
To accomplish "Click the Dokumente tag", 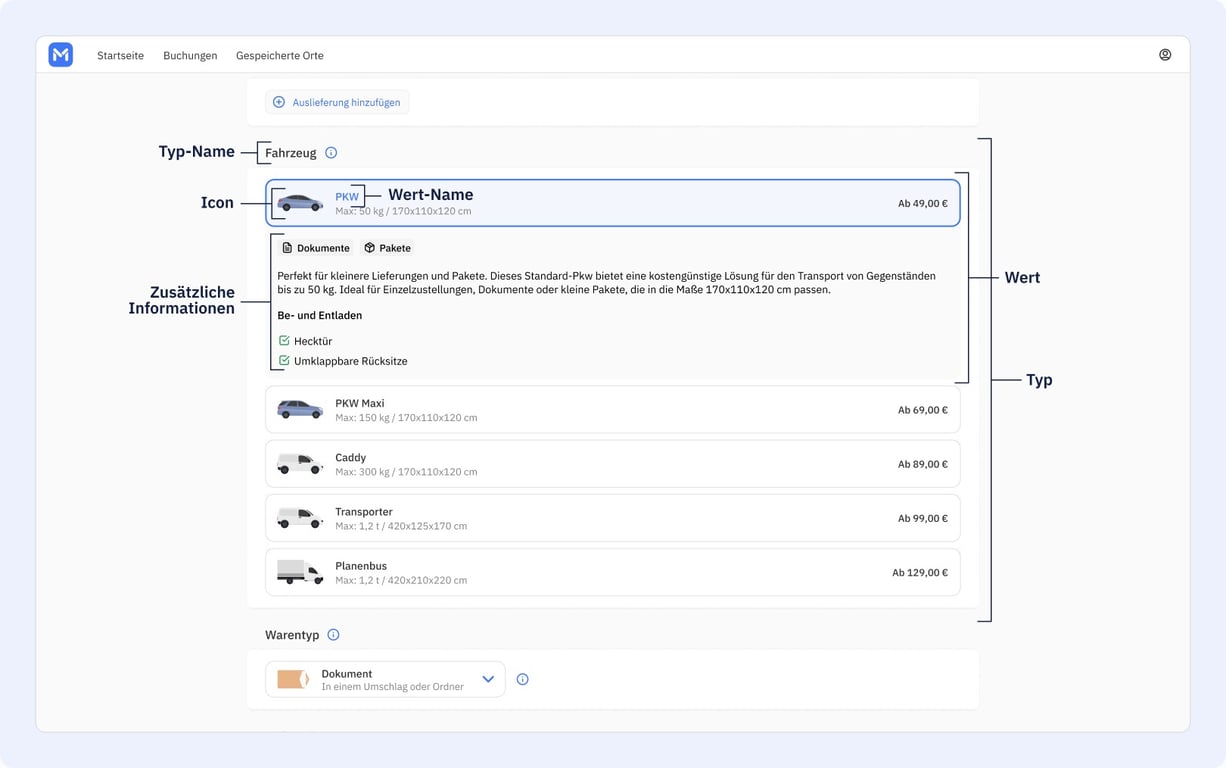I will (x=316, y=248).
